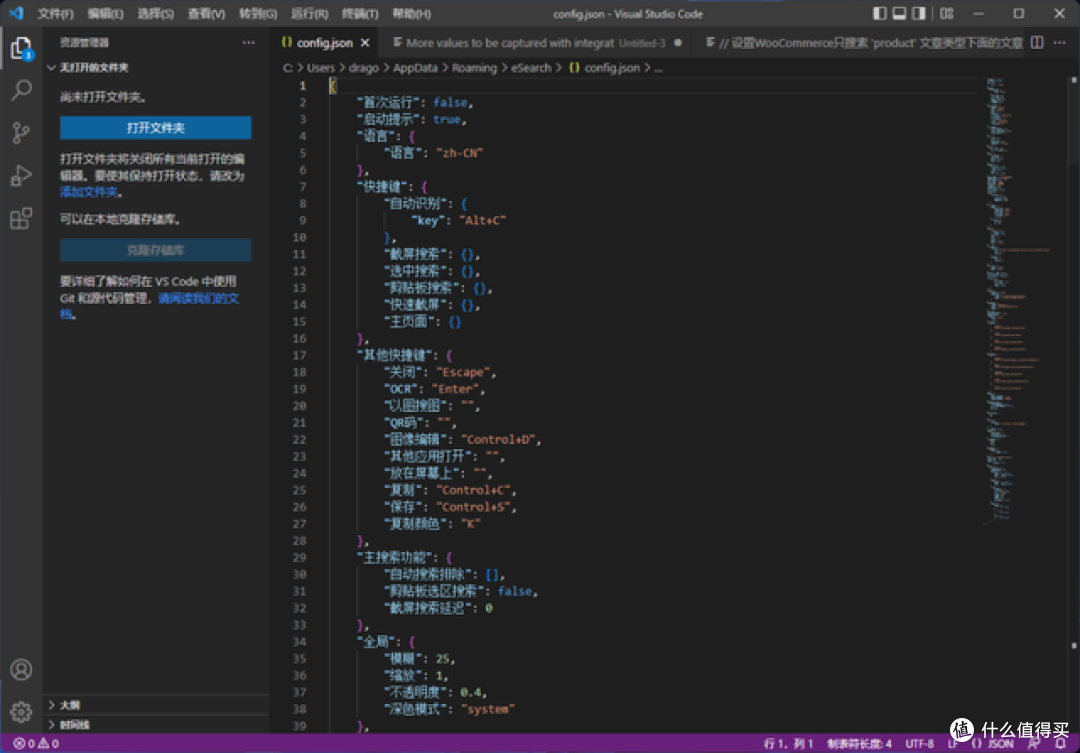Toggle bottom panel layout icon
This screenshot has height=753, width=1080.
click(900, 13)
